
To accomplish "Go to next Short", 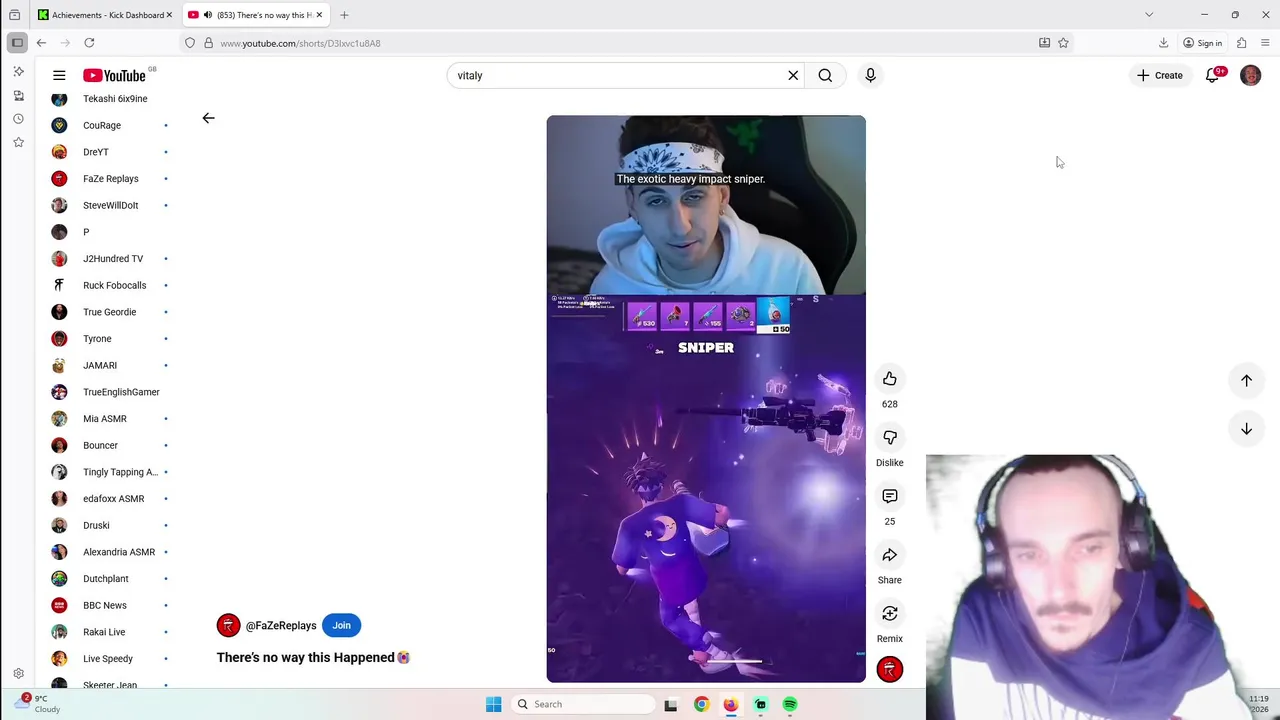I will click(x=1246, y=429).
